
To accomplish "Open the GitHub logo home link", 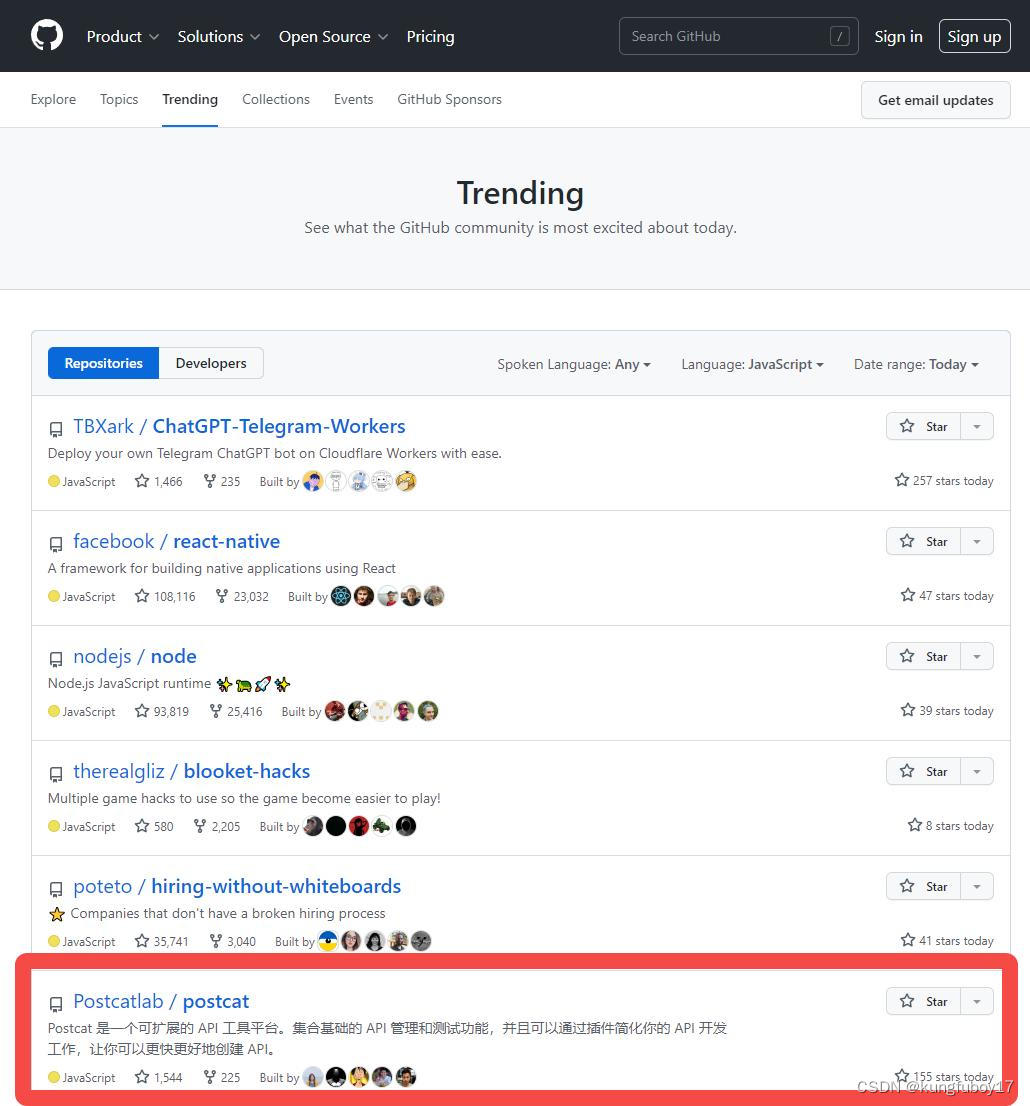I will [47, 35].
